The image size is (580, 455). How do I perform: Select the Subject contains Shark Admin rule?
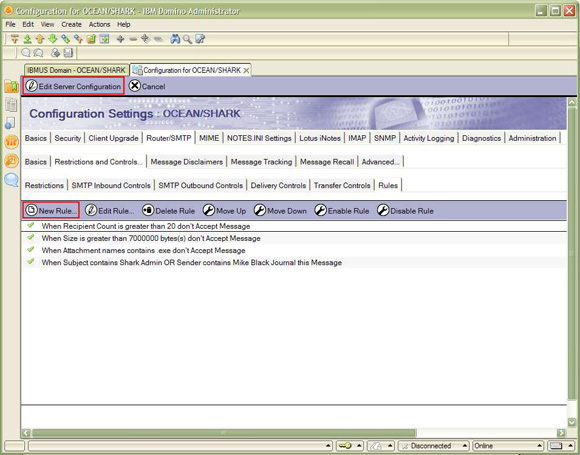point(294,263)
